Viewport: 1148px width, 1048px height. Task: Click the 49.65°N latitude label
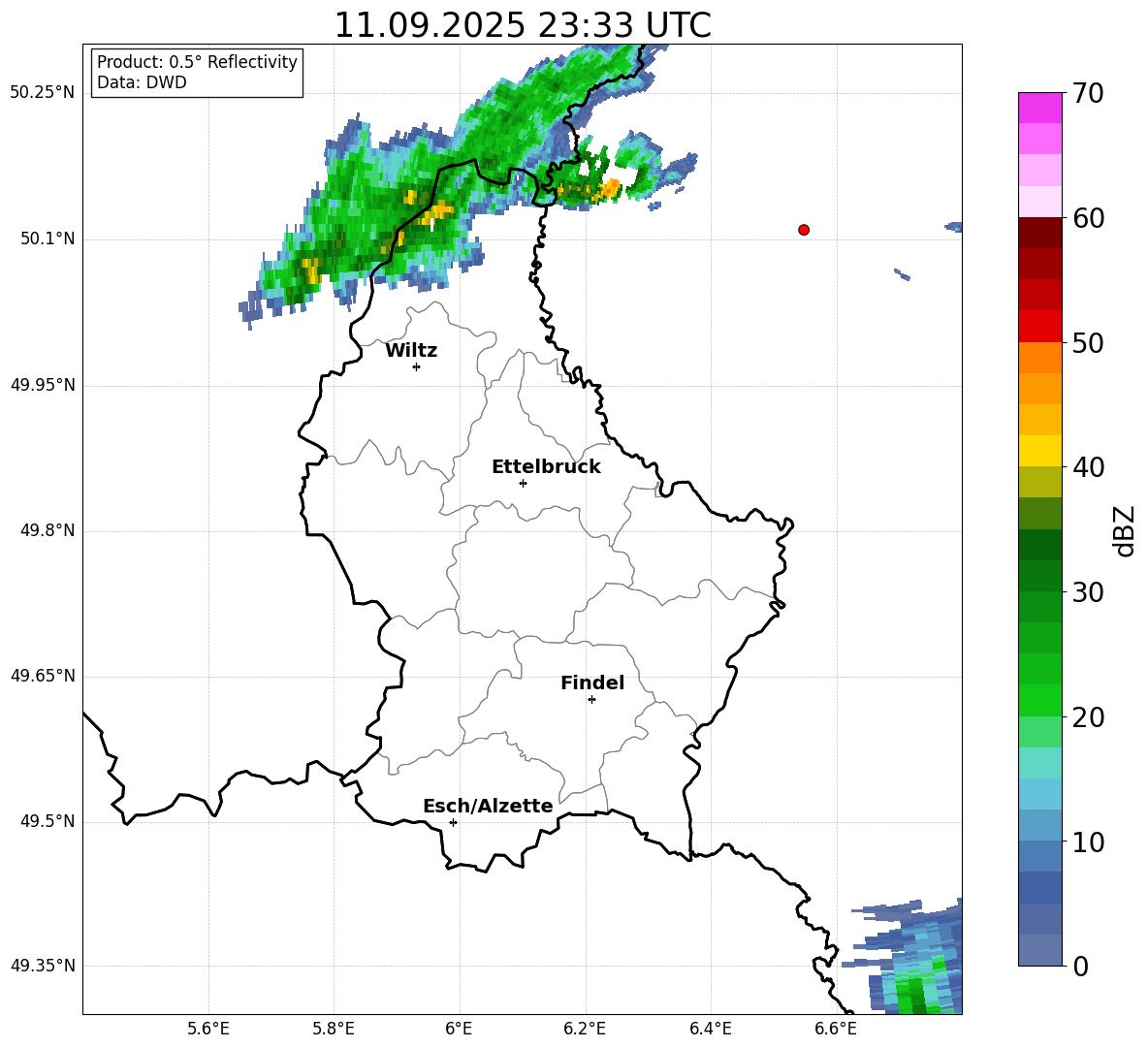pos(43,676)
